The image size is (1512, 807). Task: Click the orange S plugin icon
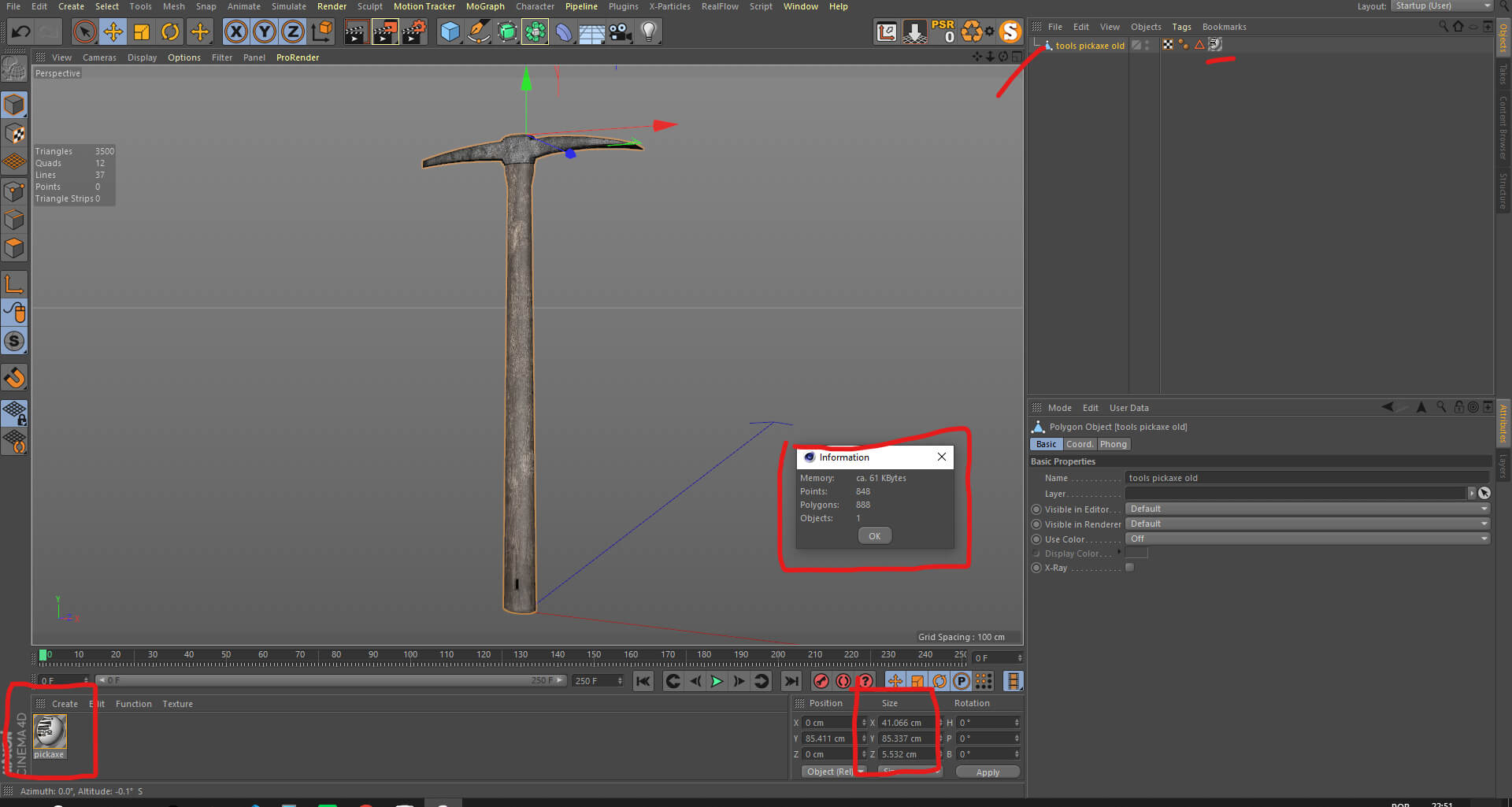tap(1010, 31)
